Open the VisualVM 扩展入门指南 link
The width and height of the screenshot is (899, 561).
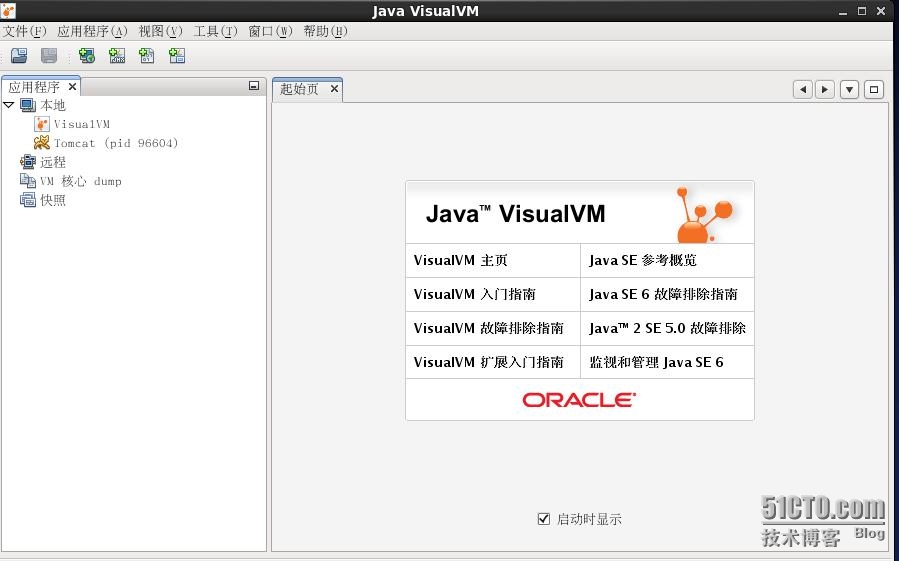[488, 362]
